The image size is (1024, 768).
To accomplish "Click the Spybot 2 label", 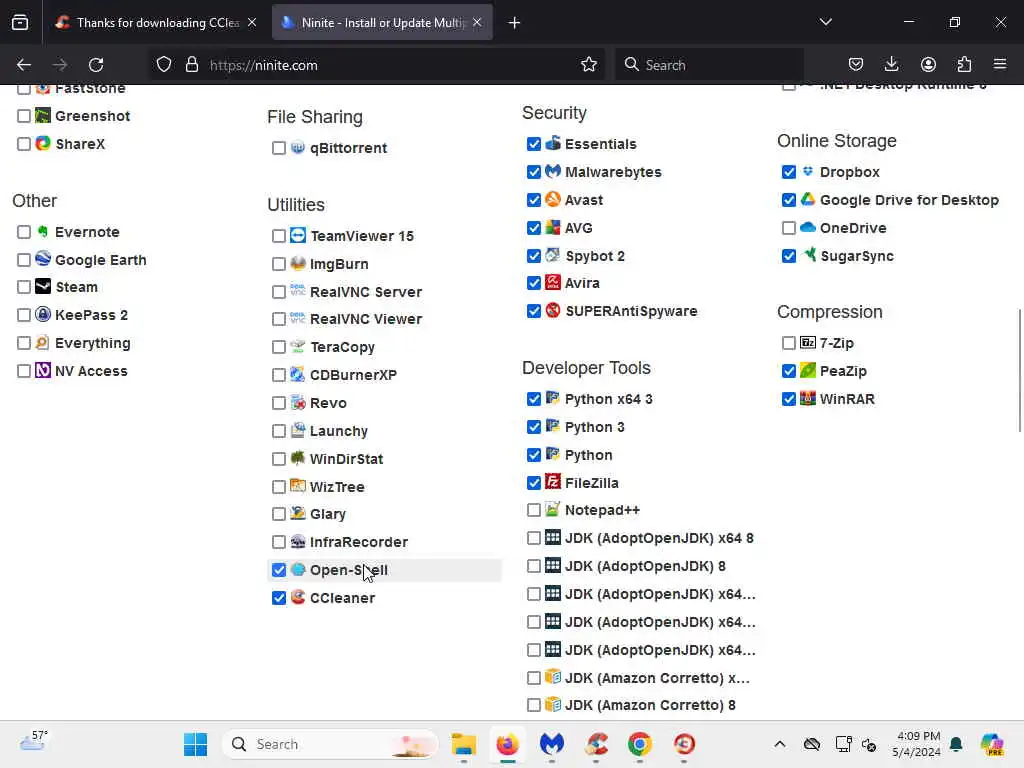I will [595, 256].
